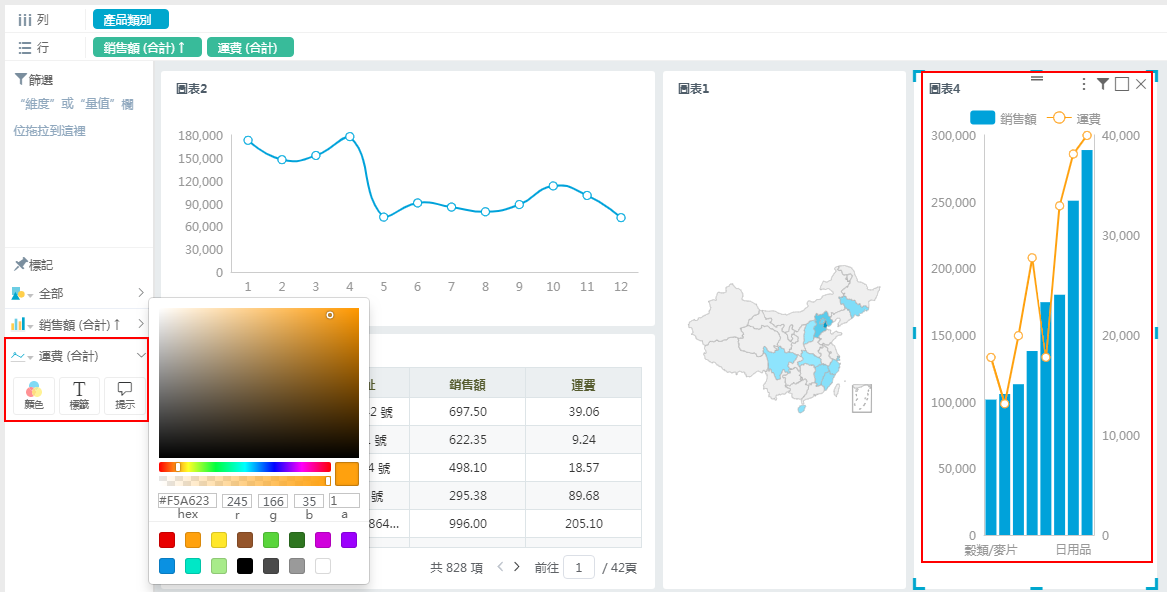Open the 圖表4 three-dot more menu

coord(1083,85)
